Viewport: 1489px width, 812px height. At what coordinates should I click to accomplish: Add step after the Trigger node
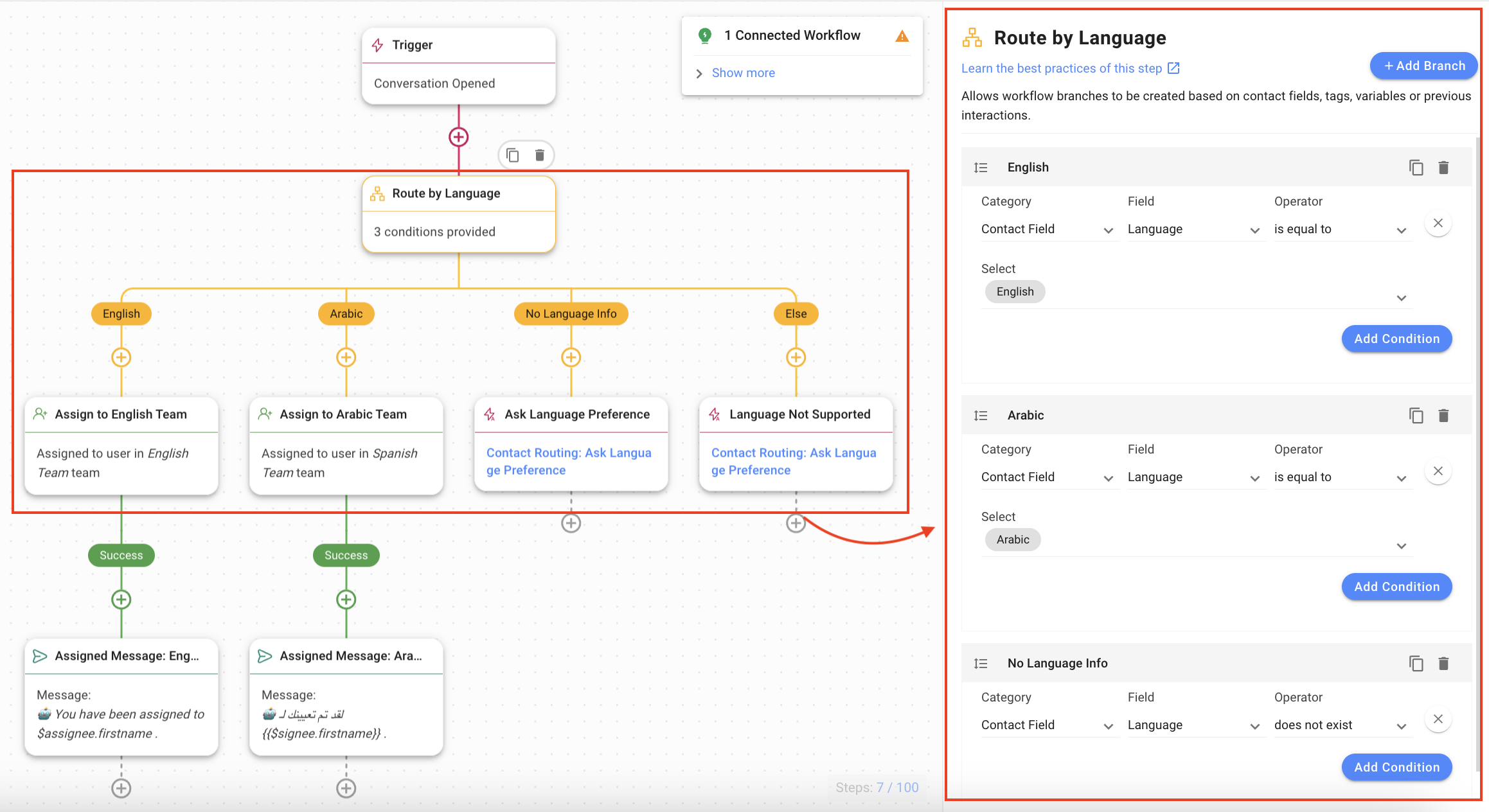[x=458, y=137]
